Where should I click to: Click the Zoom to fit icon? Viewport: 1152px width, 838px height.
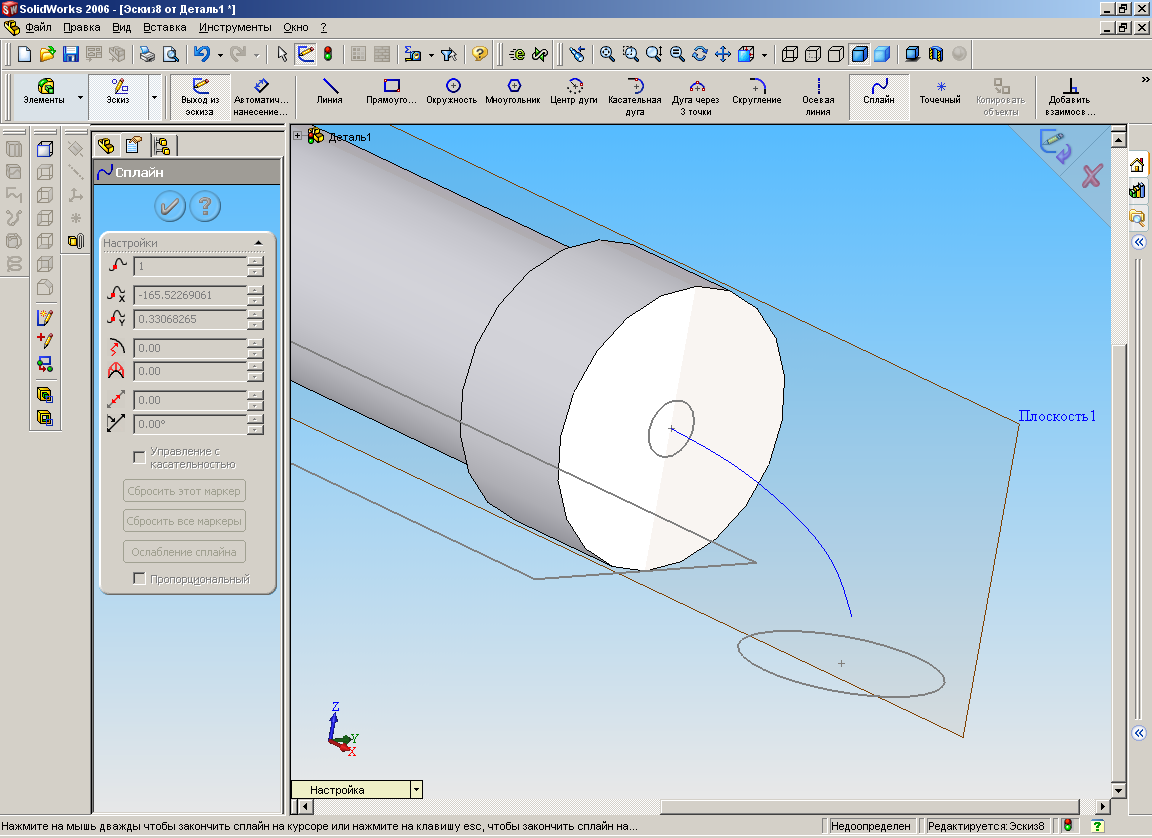(x=607, y=54)
